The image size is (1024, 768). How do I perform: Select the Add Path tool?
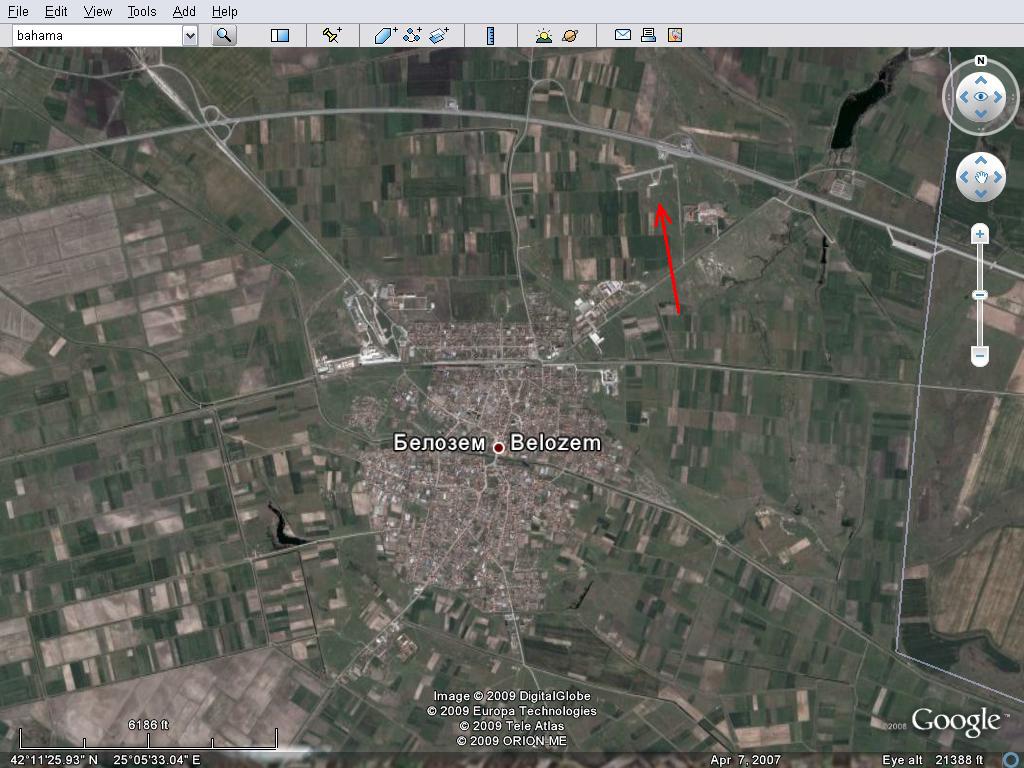(x=412, y=35)
